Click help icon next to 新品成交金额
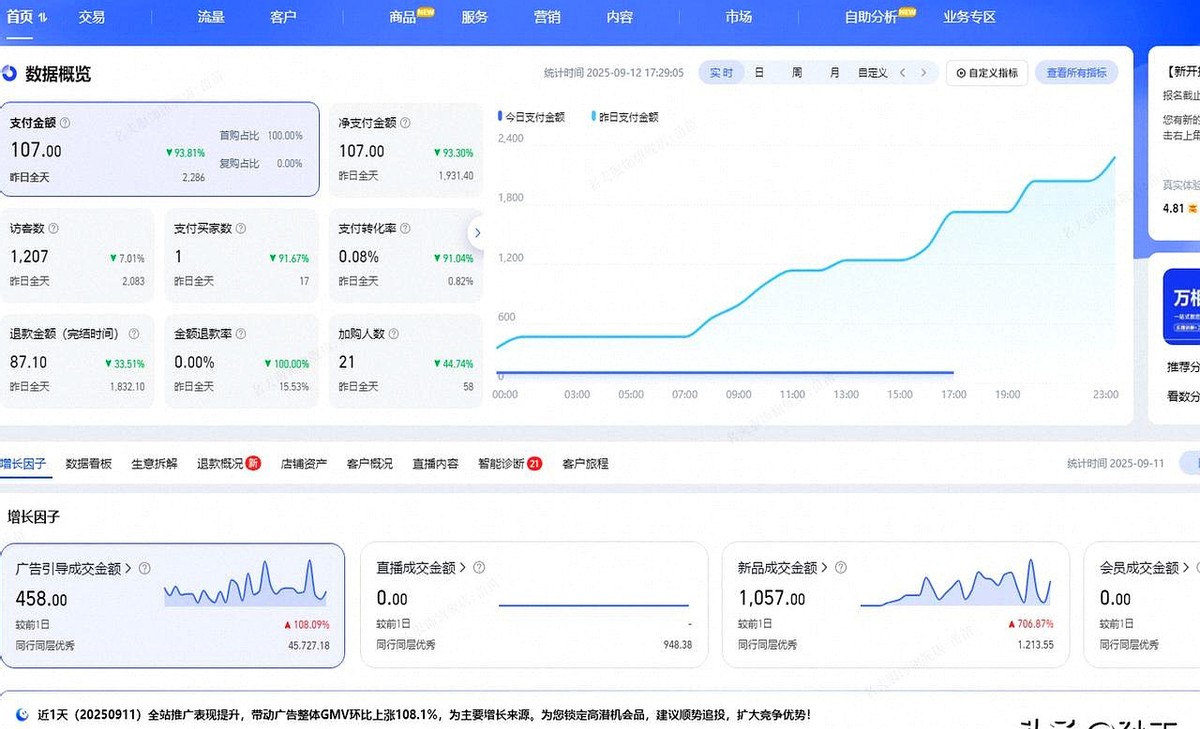This screenshot has width=1200, height=729. 841,568
